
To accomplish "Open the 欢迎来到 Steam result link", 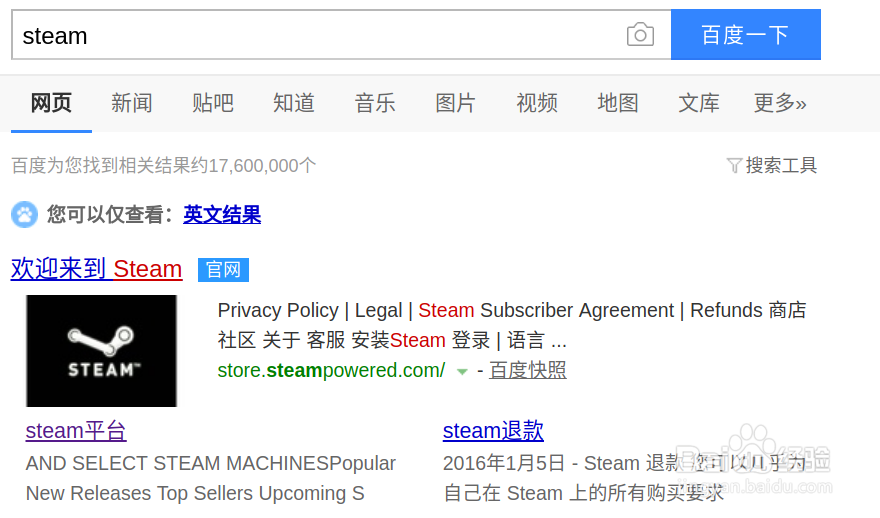I will pyautogui.click(x=97, y=269).
